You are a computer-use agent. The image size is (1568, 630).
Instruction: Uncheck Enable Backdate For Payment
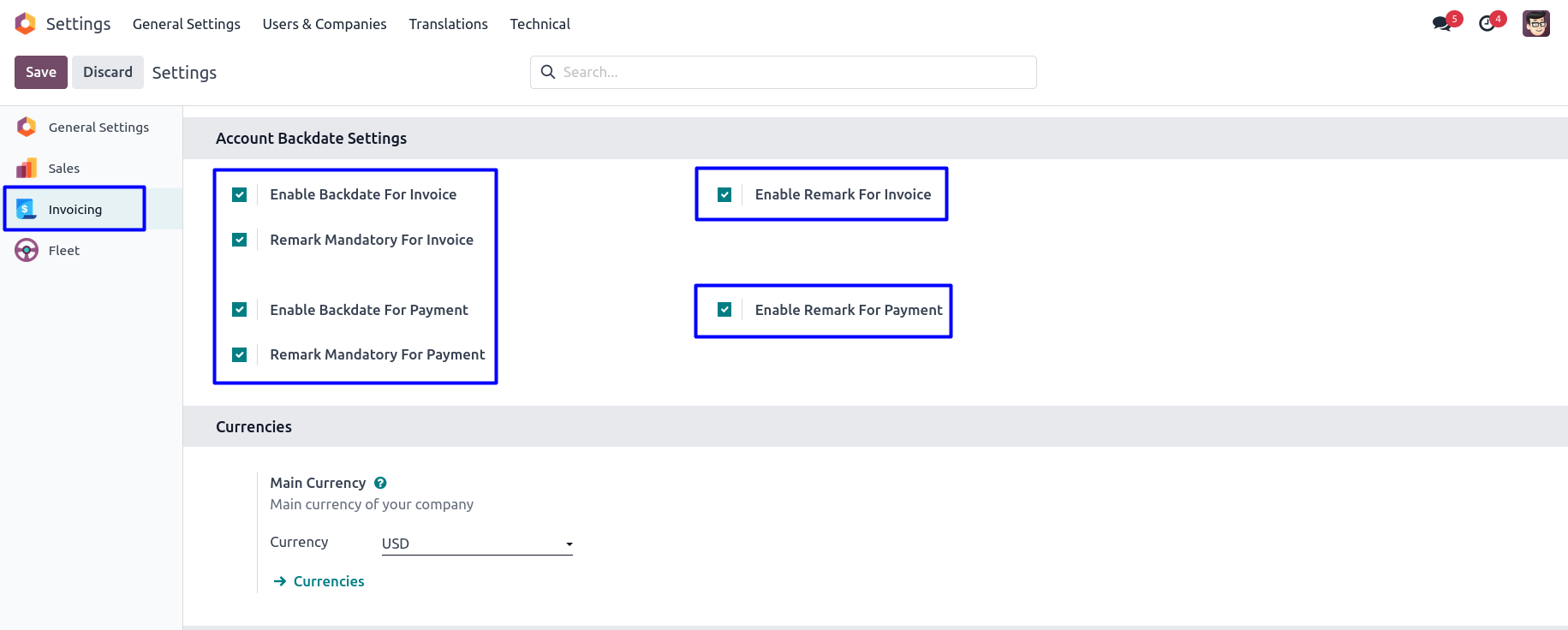click(x=240, y=310)
